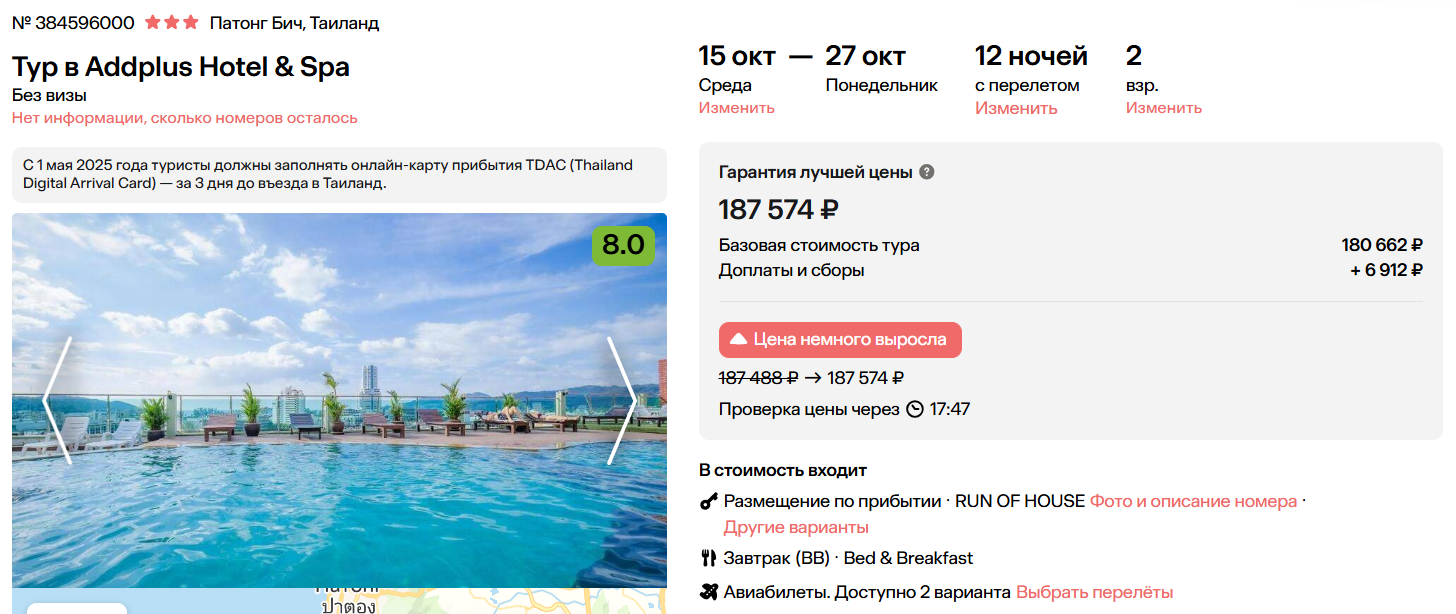Show previous hotel photo with left arrow
The image size is (1456, 614).
pos(57,400)
